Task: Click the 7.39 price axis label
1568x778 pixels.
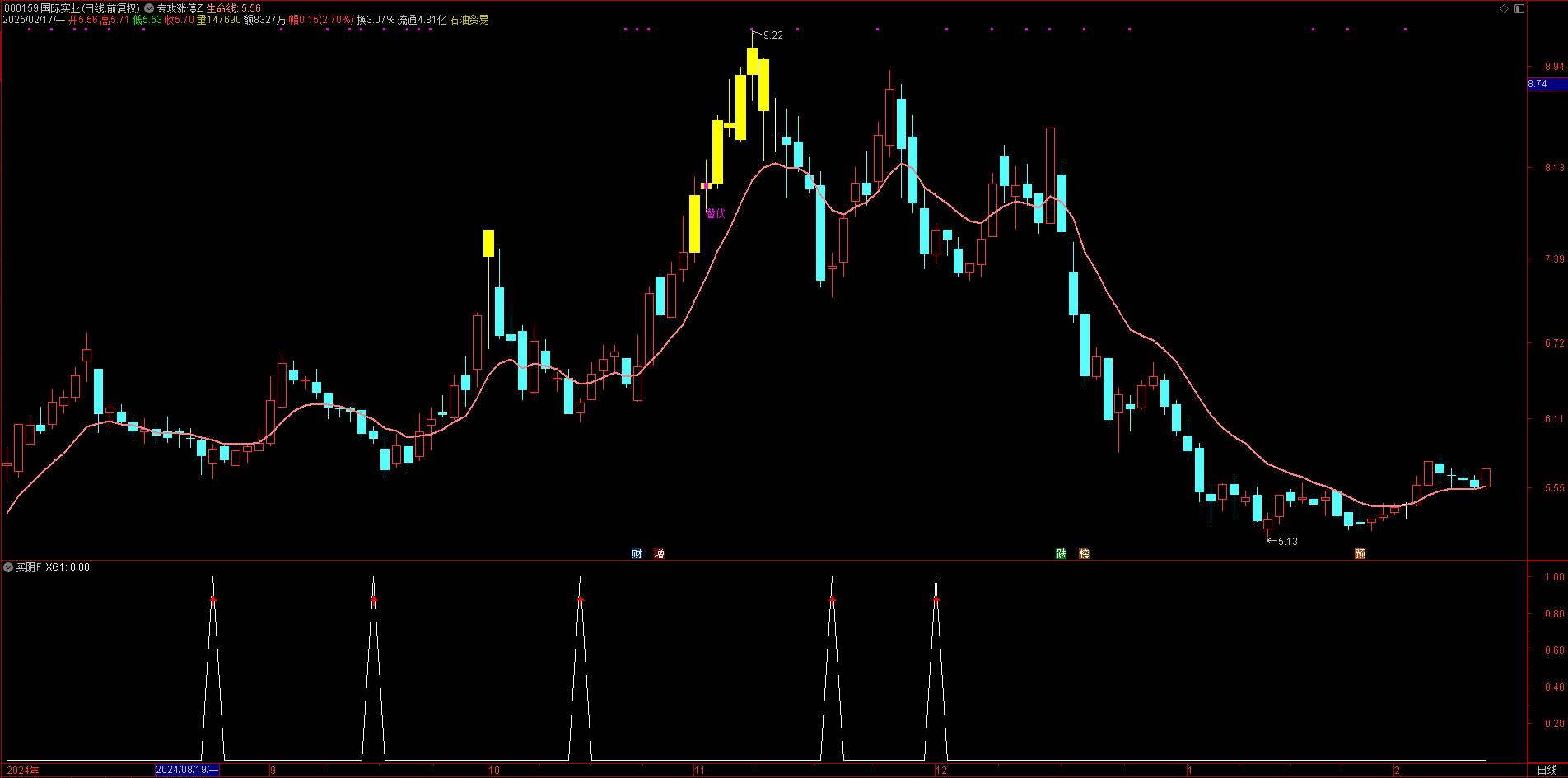Action: [x=1554, y=259]
